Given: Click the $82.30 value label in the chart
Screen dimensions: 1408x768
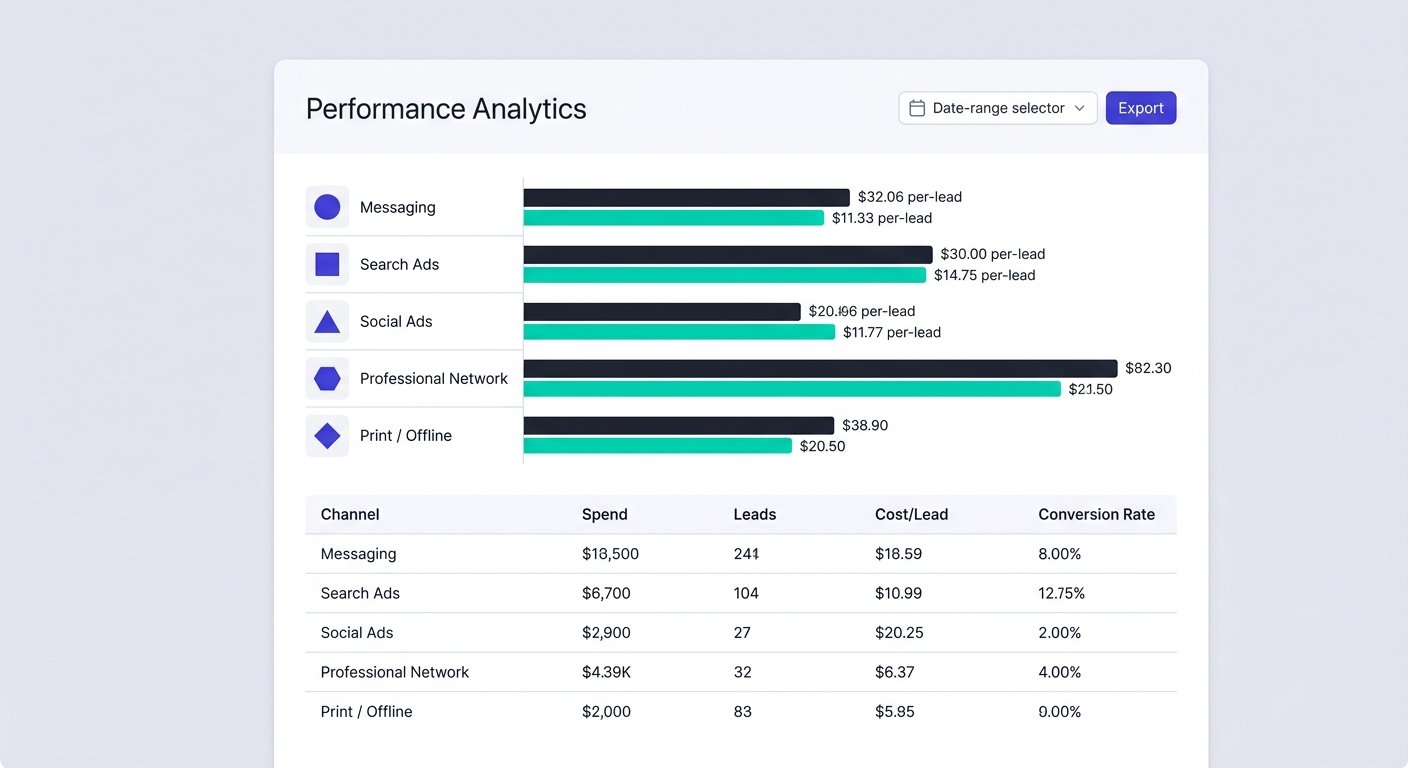Looking at the screenshot, I should pyautogui.click(x=1148, y=368).
